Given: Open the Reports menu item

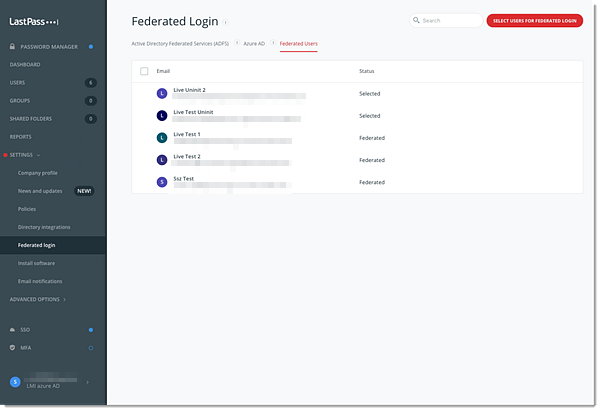Looking at the screenshot, I should pos(21,137).
